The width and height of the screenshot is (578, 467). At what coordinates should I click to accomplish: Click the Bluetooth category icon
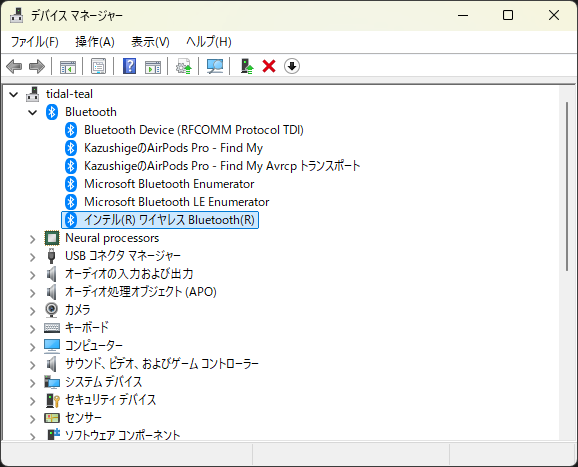point(52,112)
